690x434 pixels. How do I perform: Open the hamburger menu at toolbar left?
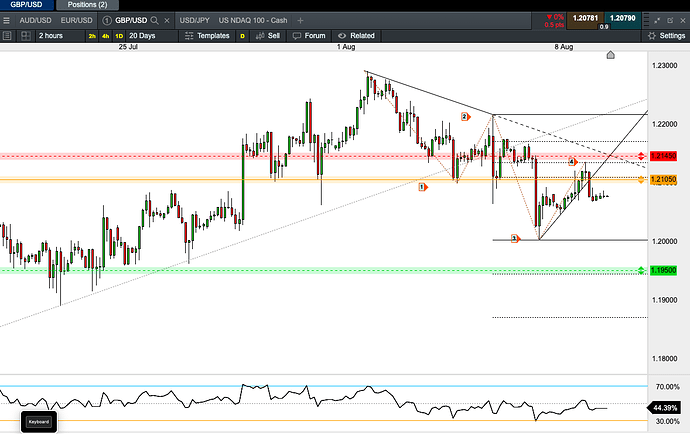click(8, 35)
